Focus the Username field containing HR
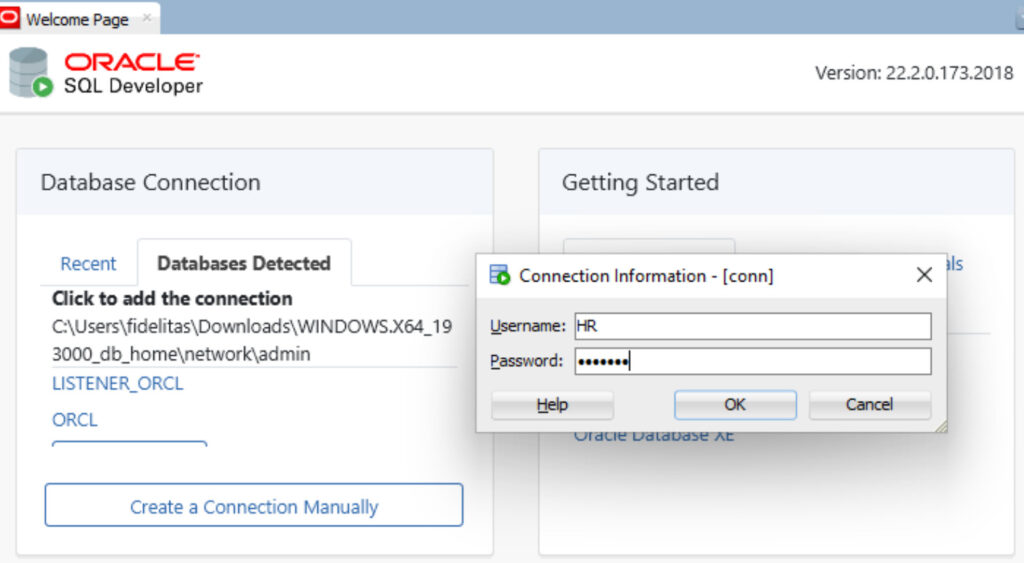The width and height of the screenshot is (1024, 563). pyautogui.click(x=753, y=326)
